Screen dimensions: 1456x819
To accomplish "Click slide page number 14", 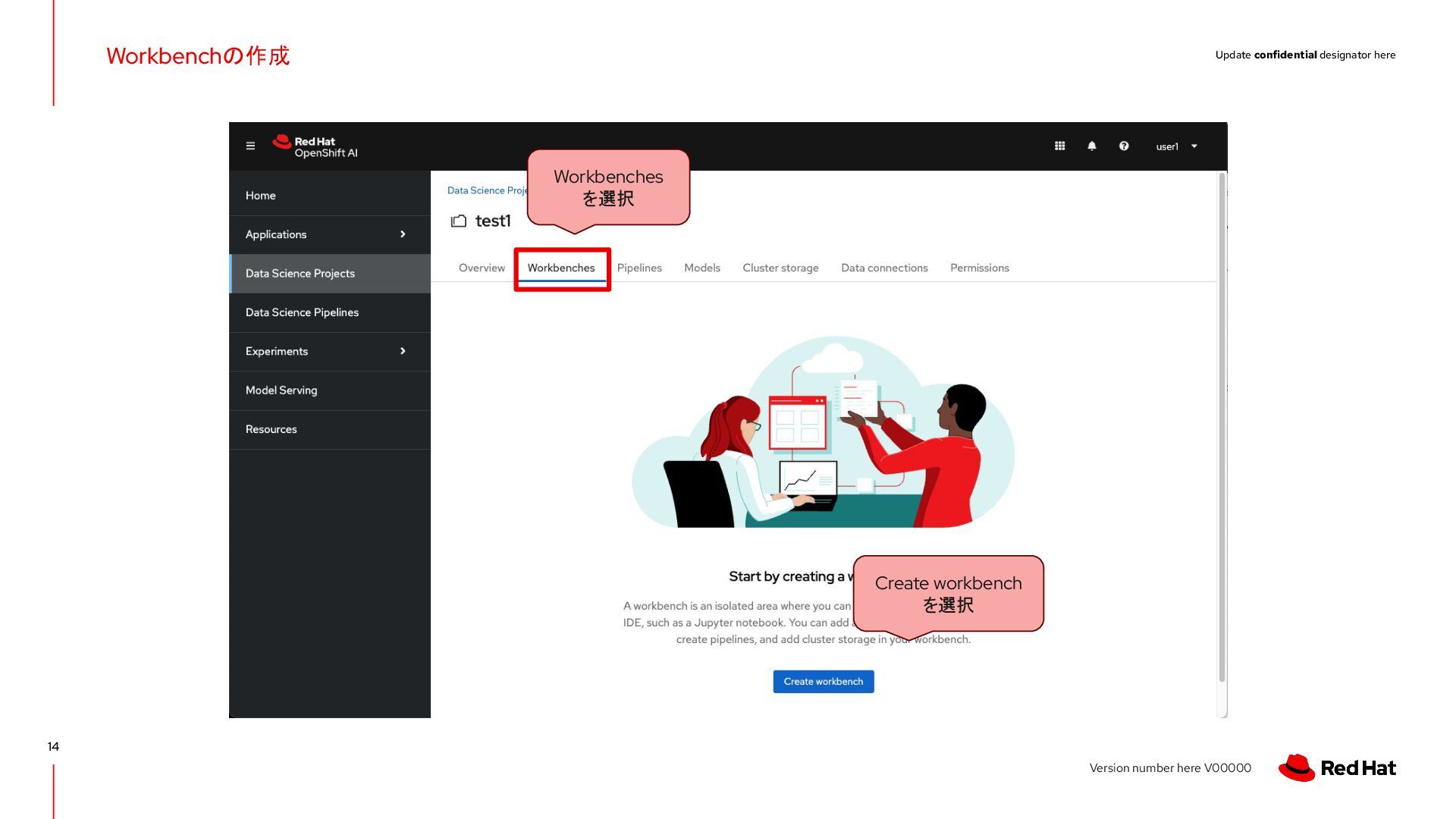I will coord(53,747).
